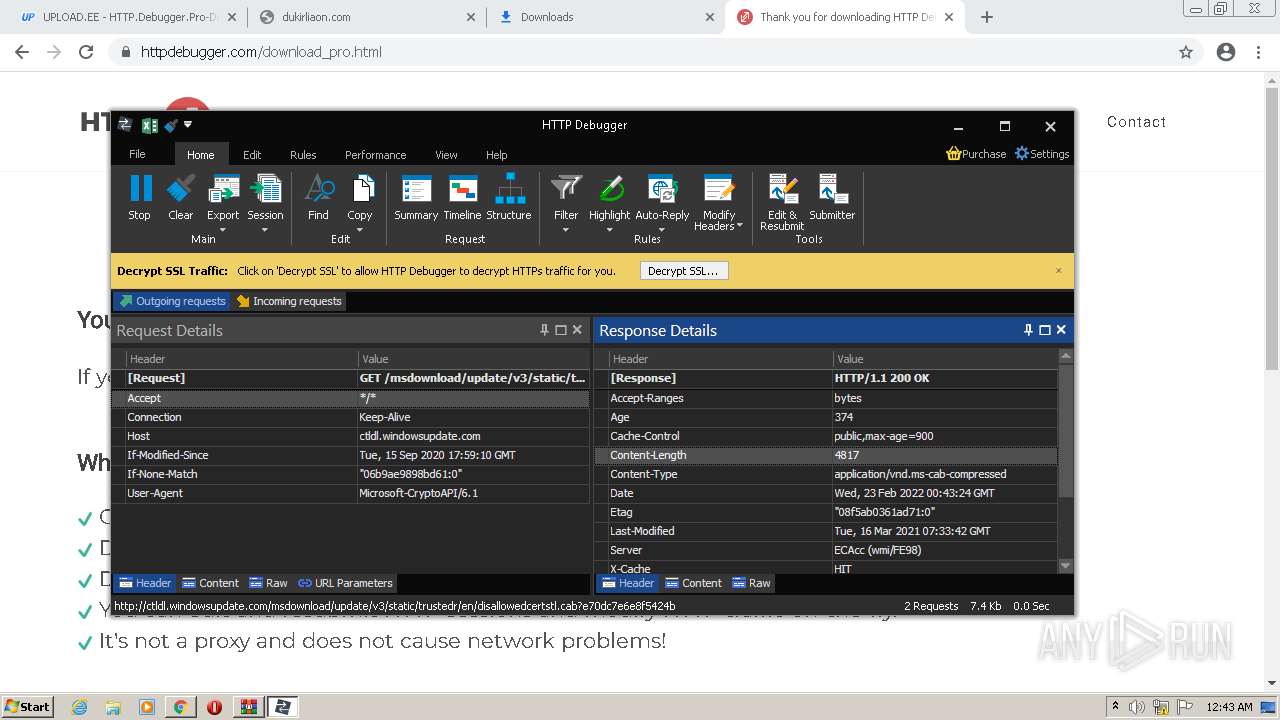Click the Excel export icon in title bar
1280x720 pixels.
pos(150,125)
